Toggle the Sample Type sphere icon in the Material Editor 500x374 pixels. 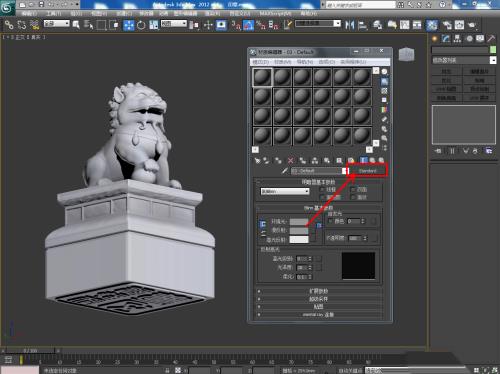pyautogui.click(x=384, y=72)
